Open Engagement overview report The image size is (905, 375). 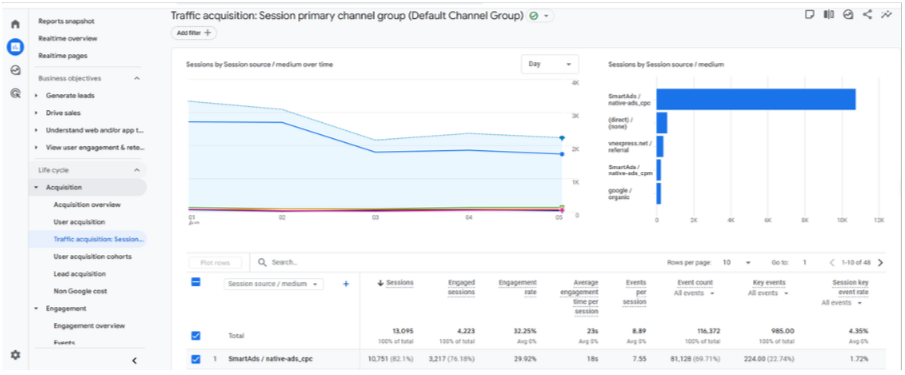89,326
